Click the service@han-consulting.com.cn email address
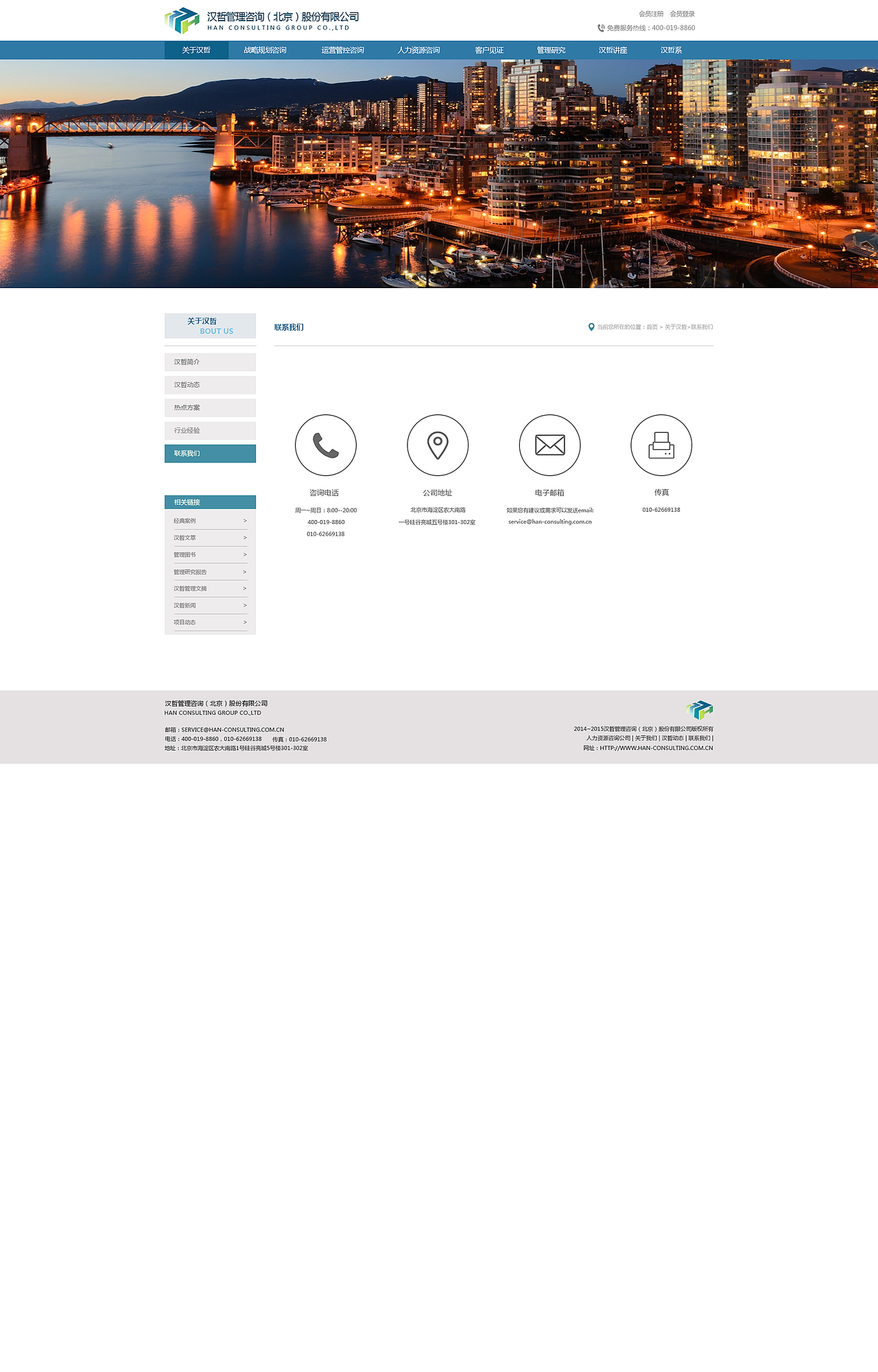Viewport: 878px width, 1372px height. 549,522
